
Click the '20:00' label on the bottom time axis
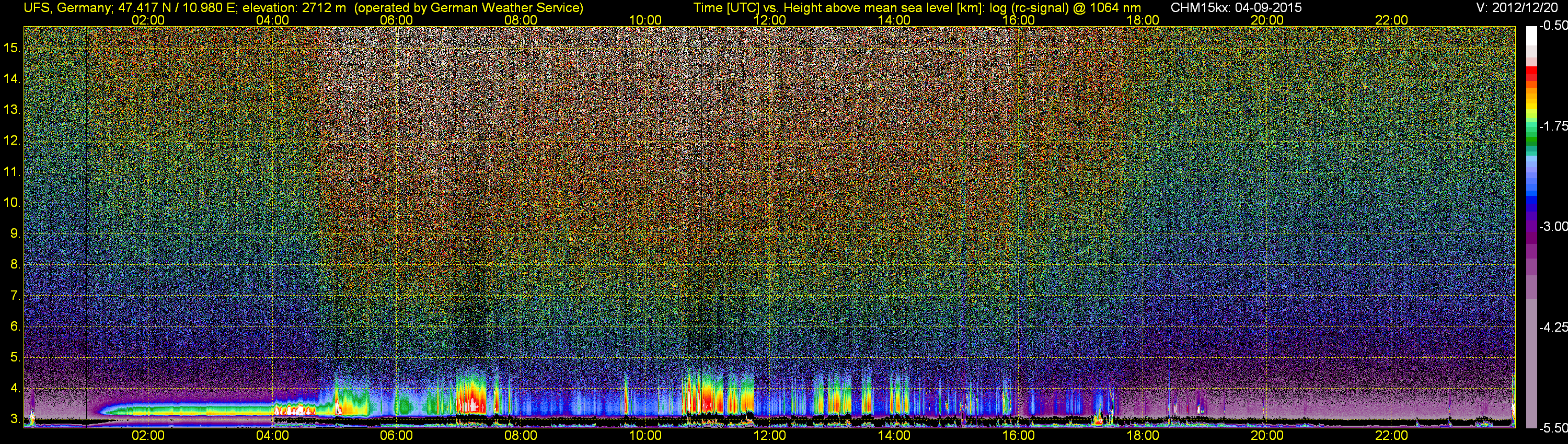[1267, 436]
